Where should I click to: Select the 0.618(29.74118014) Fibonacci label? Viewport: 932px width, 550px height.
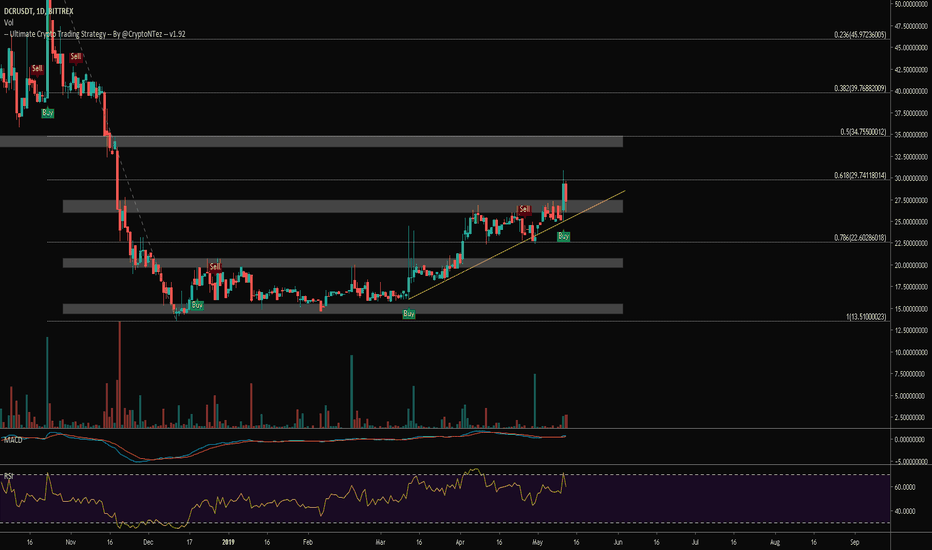click(x=860, y=175)
